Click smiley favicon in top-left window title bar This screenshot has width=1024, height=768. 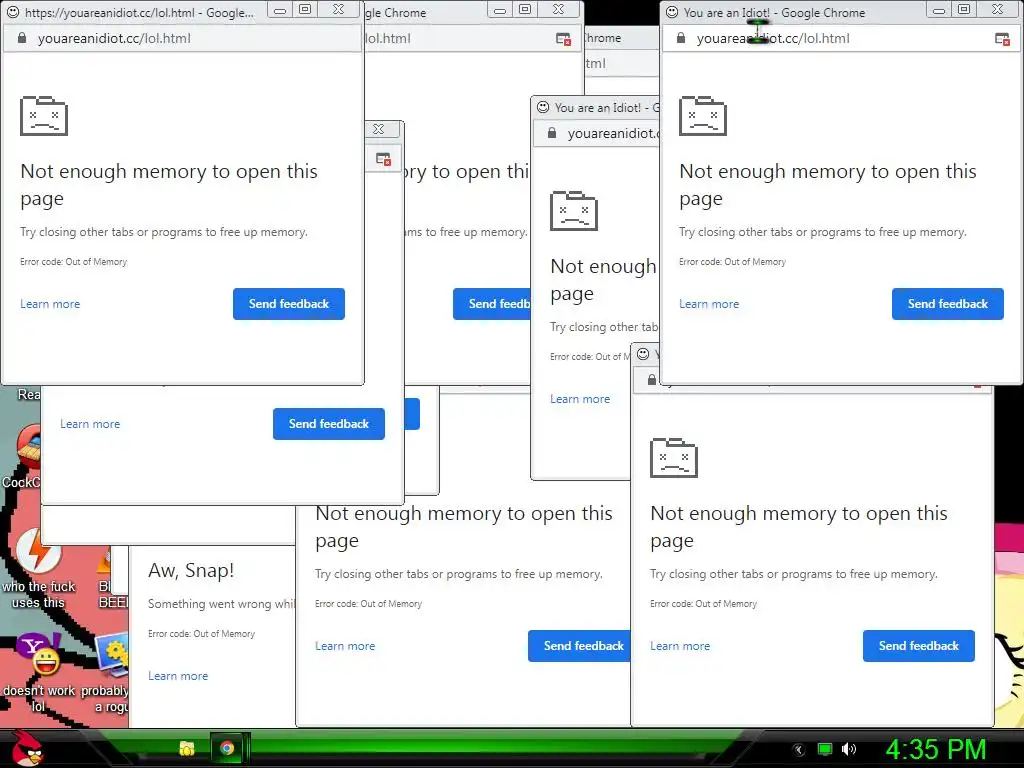[13, 12]
